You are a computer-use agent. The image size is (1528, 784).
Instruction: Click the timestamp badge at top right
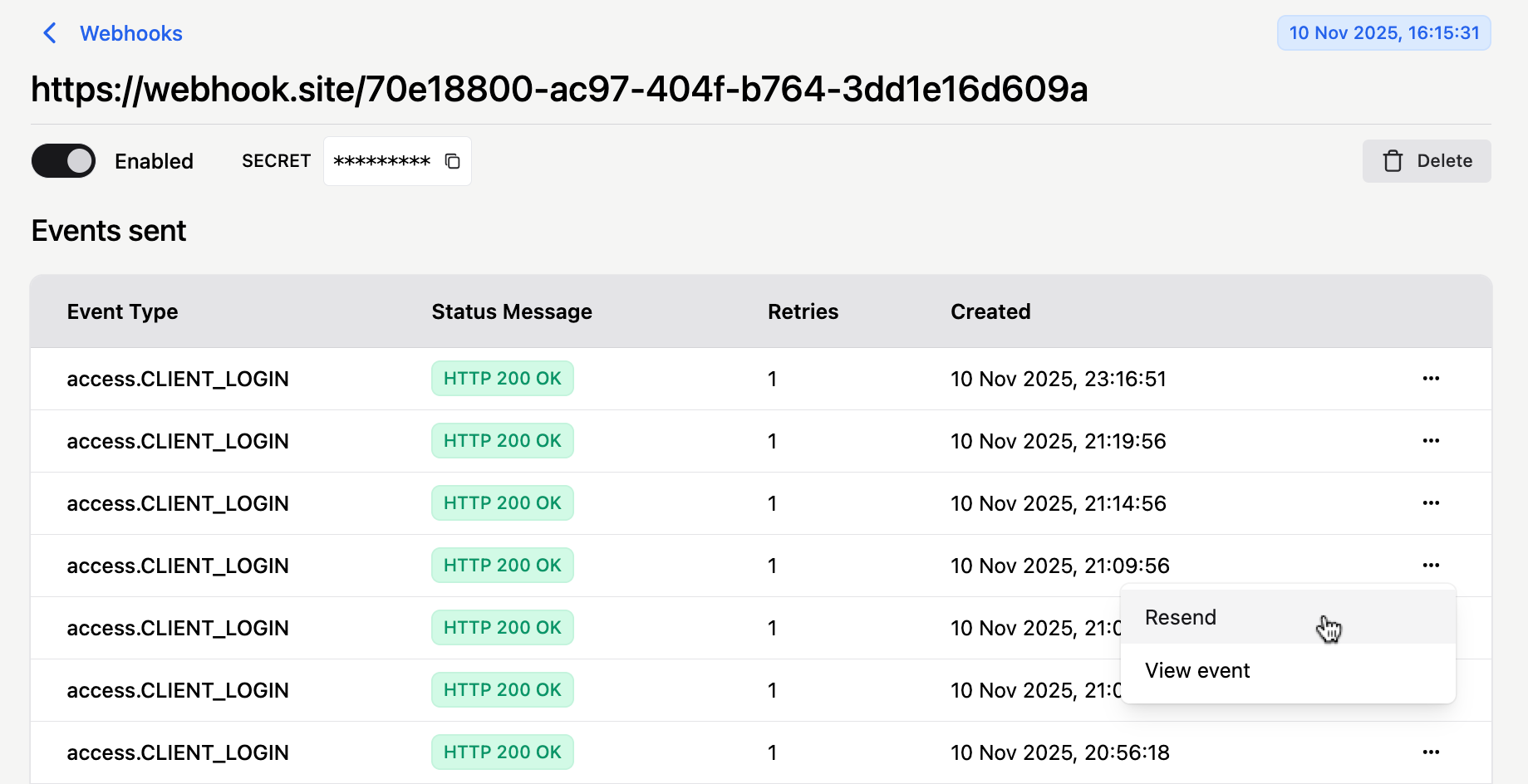1383,33
